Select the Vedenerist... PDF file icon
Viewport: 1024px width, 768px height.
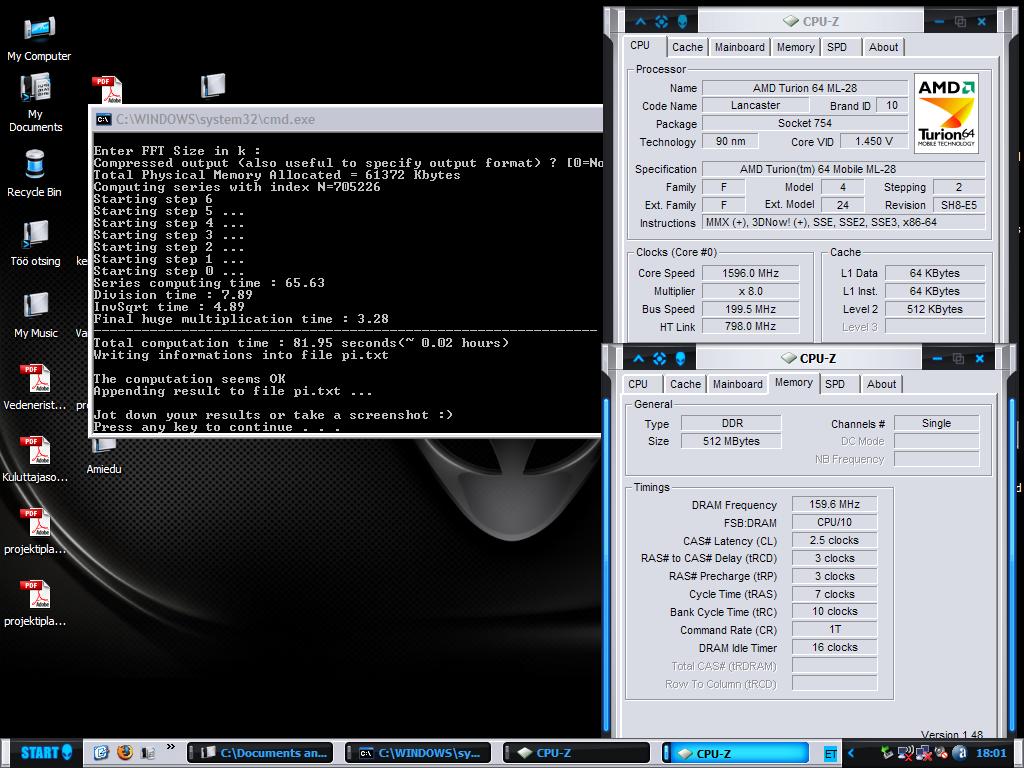[35, 387]
